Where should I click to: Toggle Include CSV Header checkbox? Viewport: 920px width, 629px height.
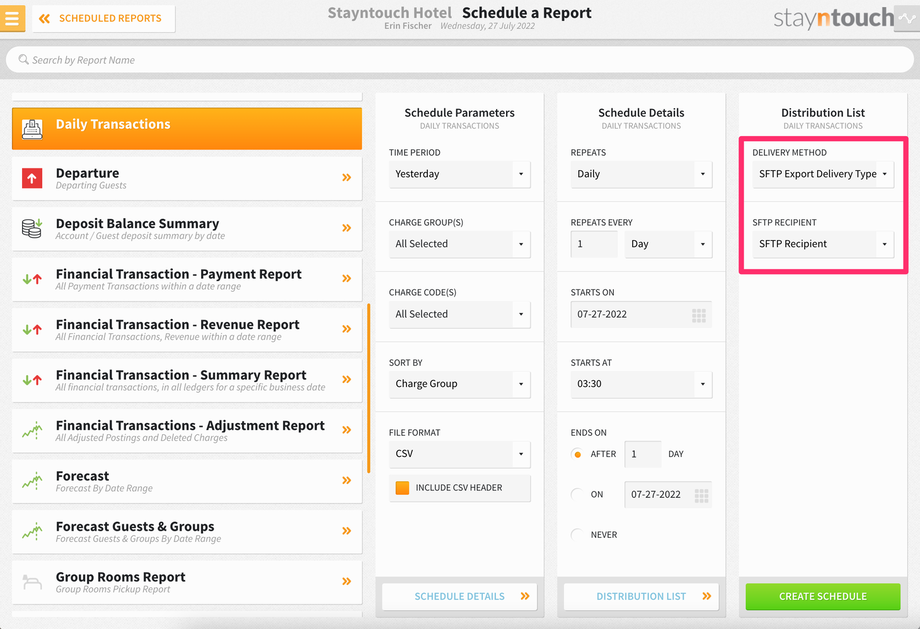[x=402, y=488]
